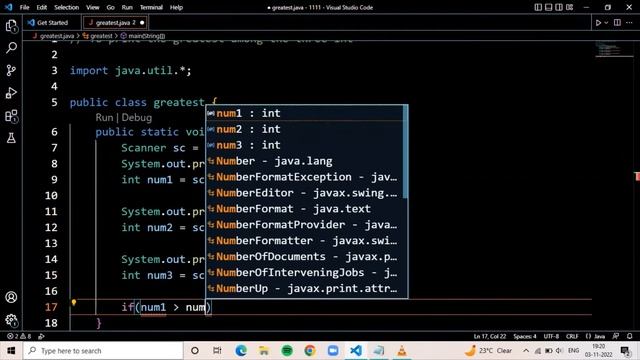Open the Terminal menu
Viewport: 640px width, 360px height.
(x=151, y=7)
